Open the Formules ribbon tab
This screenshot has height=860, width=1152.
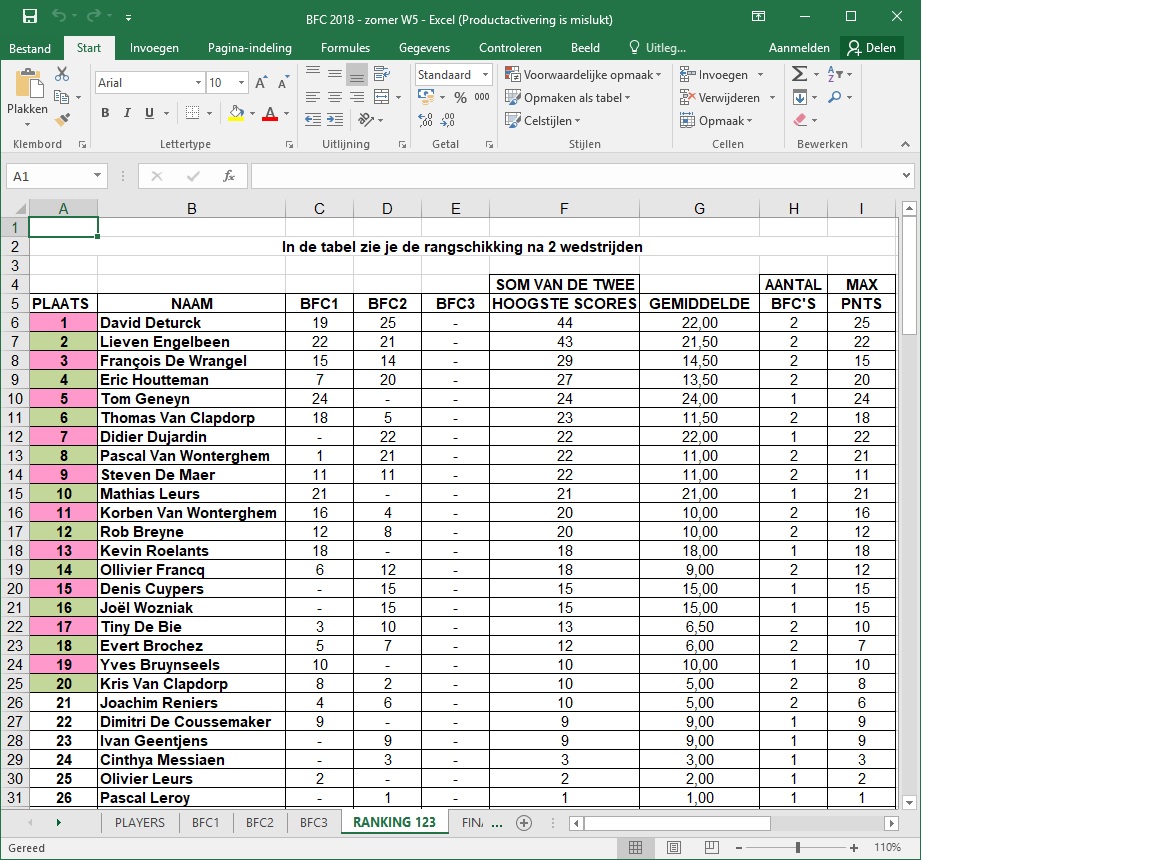click(x=345, y=48)
